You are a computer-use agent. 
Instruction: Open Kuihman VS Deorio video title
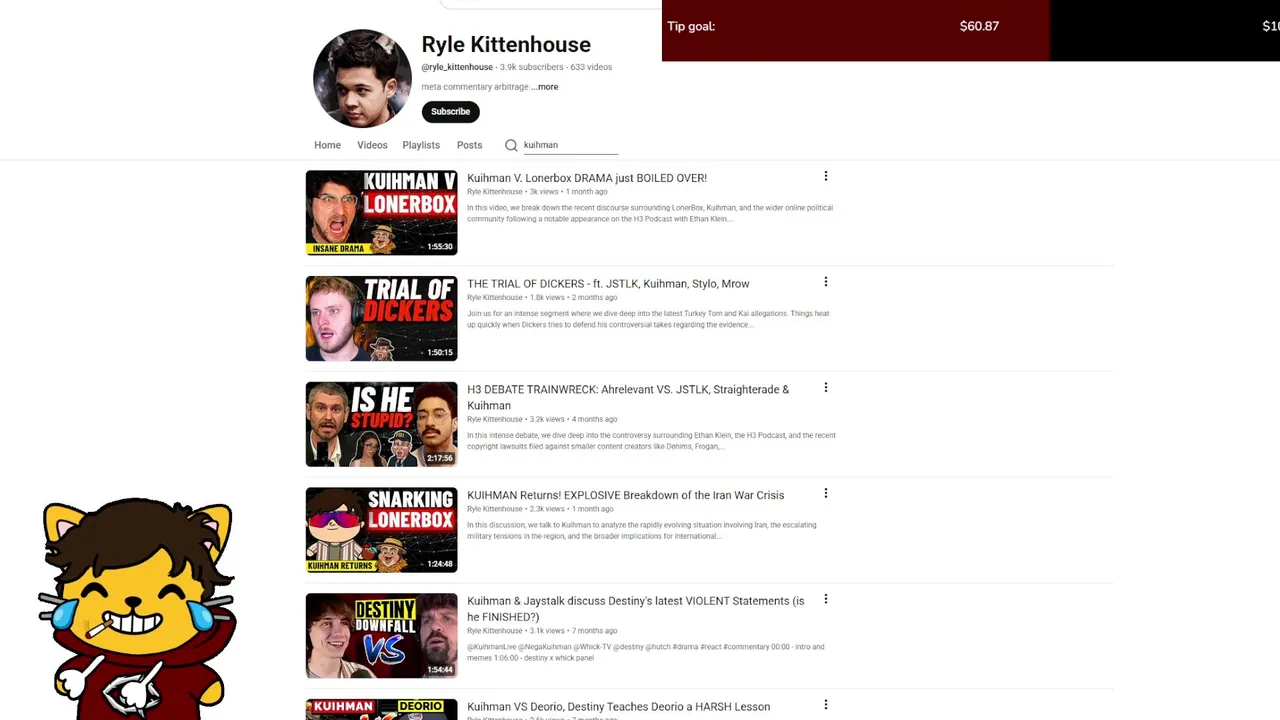pos(618,707)
